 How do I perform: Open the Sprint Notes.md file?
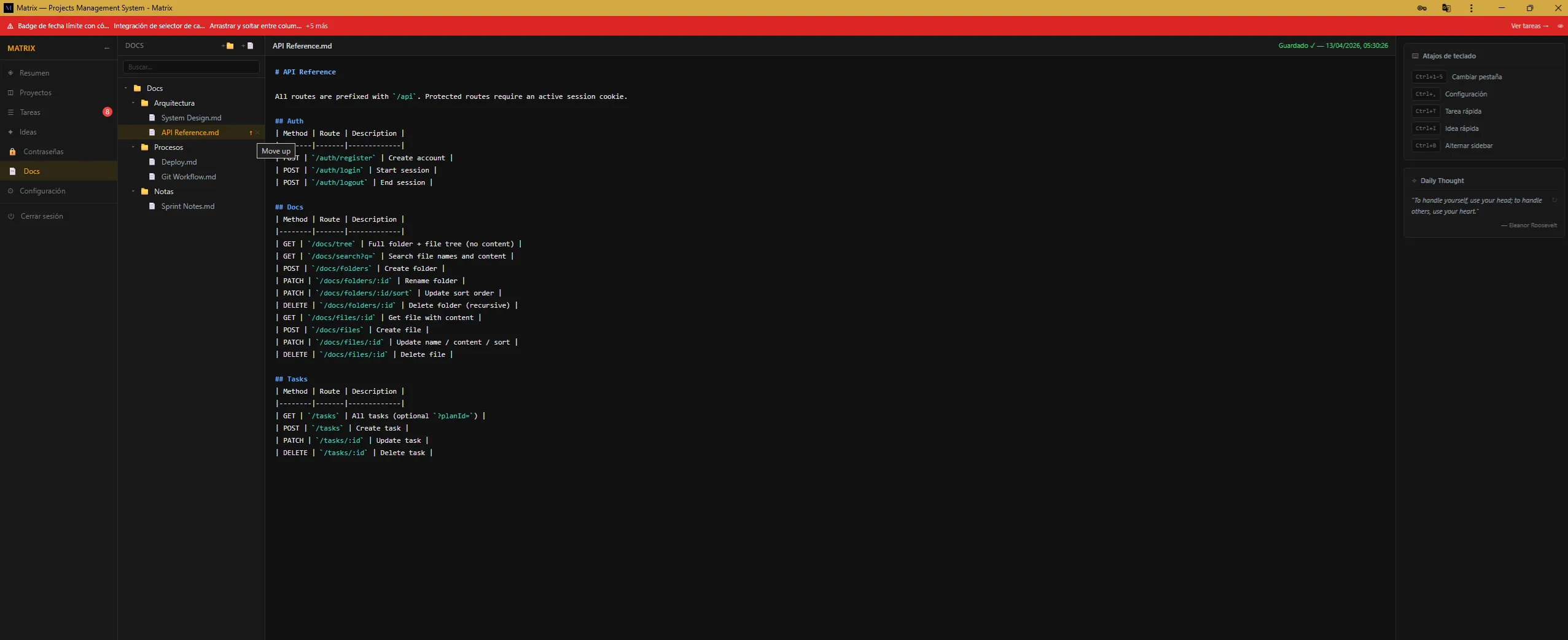pos(187,206)
